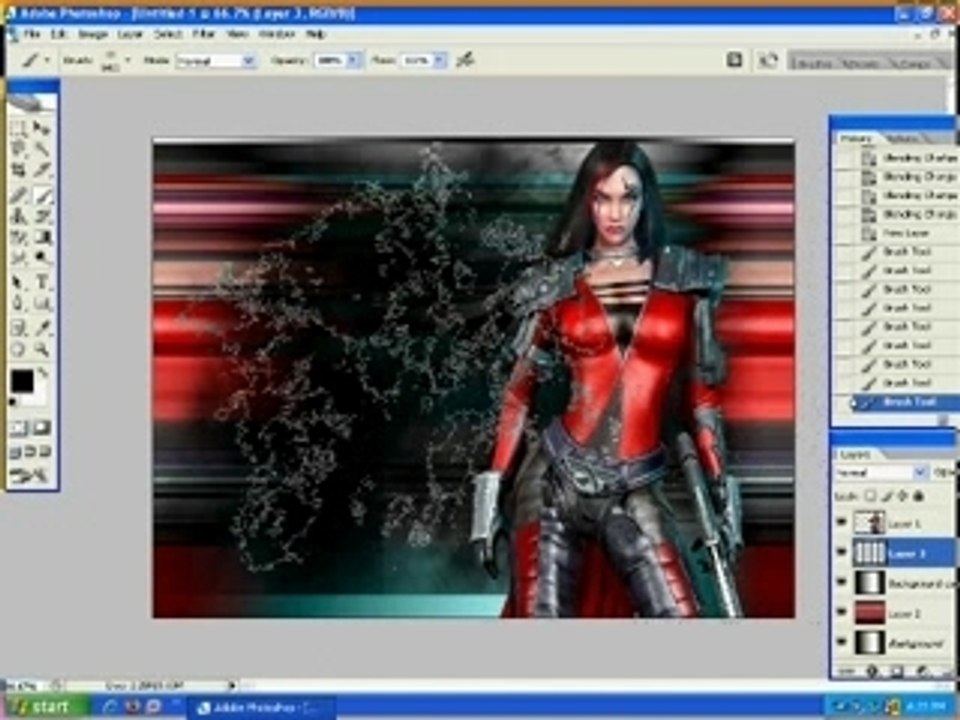Open the Edit menu
This screenshot has width=960, height=720.
pyautogui.click(x=59, y=34)
